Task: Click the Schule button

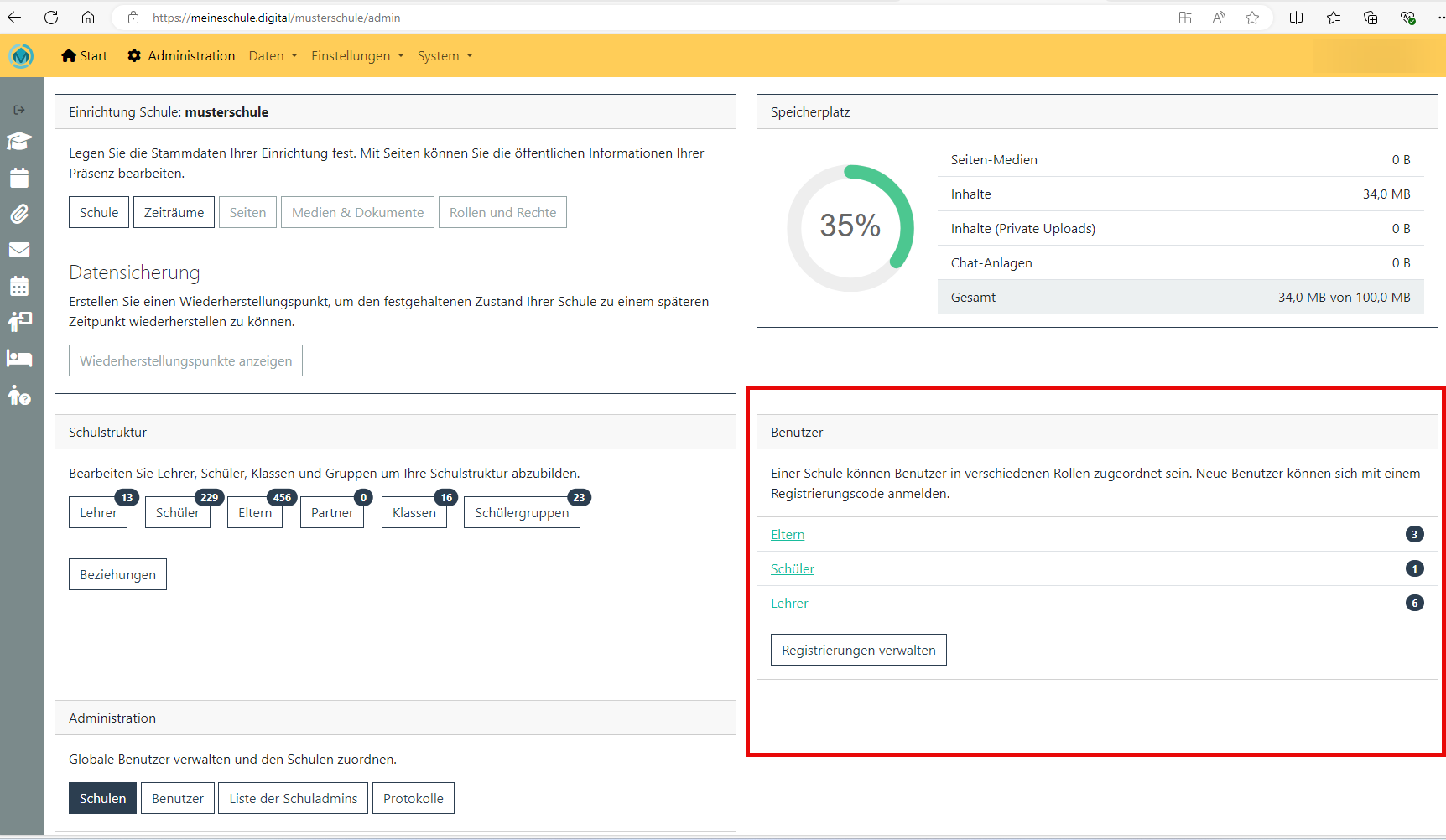Action: (99, 212)
